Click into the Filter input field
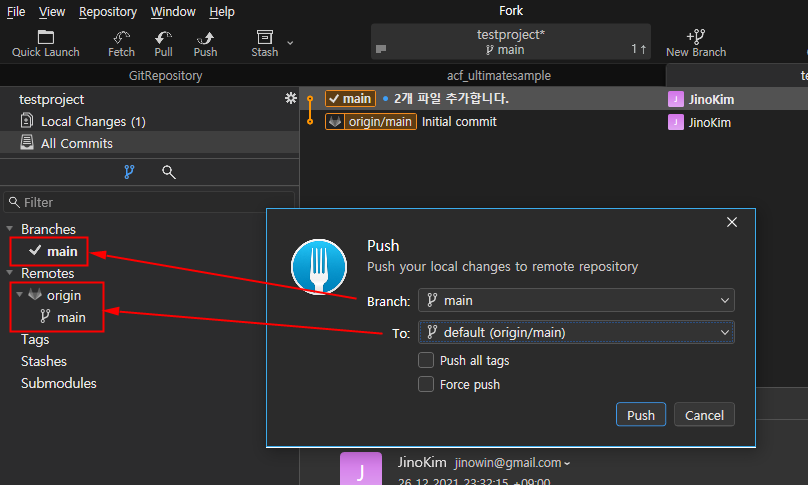The height and width of the screenshot is (485, 808). (x=149, y=202)
